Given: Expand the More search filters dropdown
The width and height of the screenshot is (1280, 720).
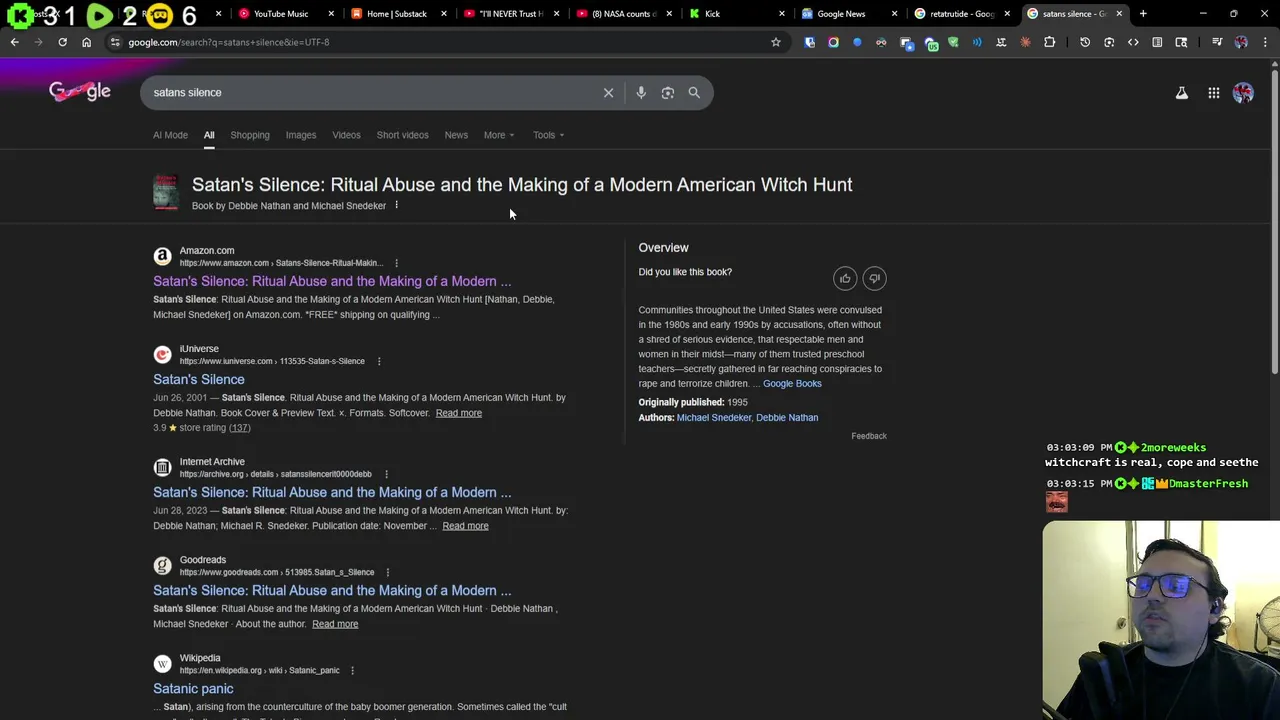Looking at the screenshot, I should 499,135.
